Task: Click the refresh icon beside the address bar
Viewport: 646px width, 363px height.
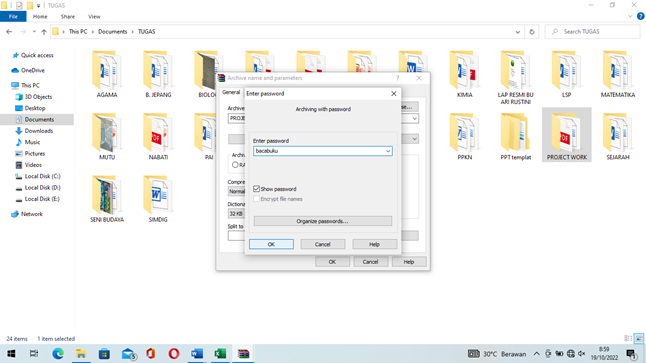Action: tap(532, 32)
